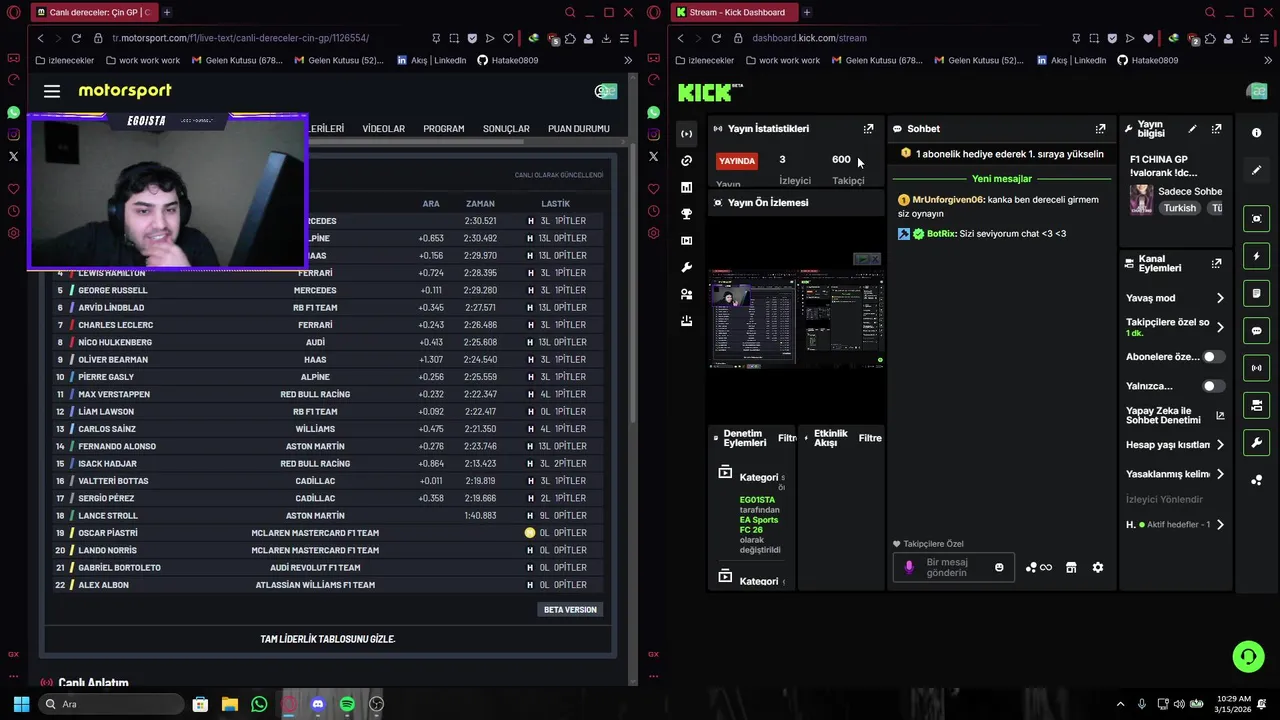Select the Canlı dereceler: Çin GP tab

point(93,12)
